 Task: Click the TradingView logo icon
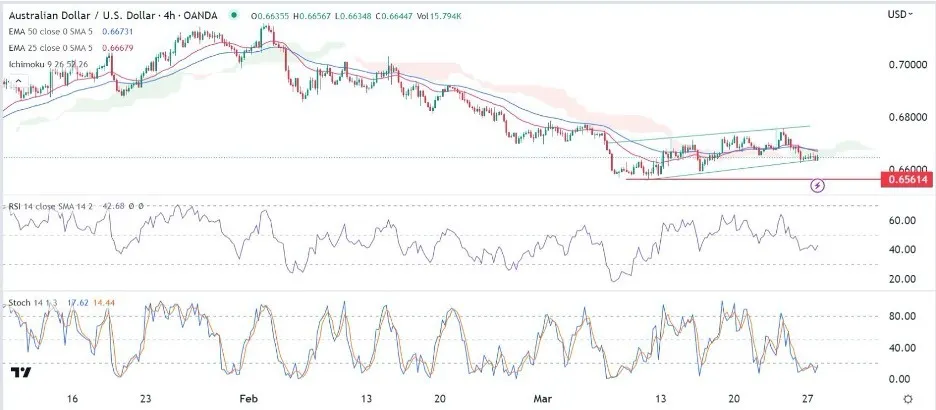coord(21,372)
